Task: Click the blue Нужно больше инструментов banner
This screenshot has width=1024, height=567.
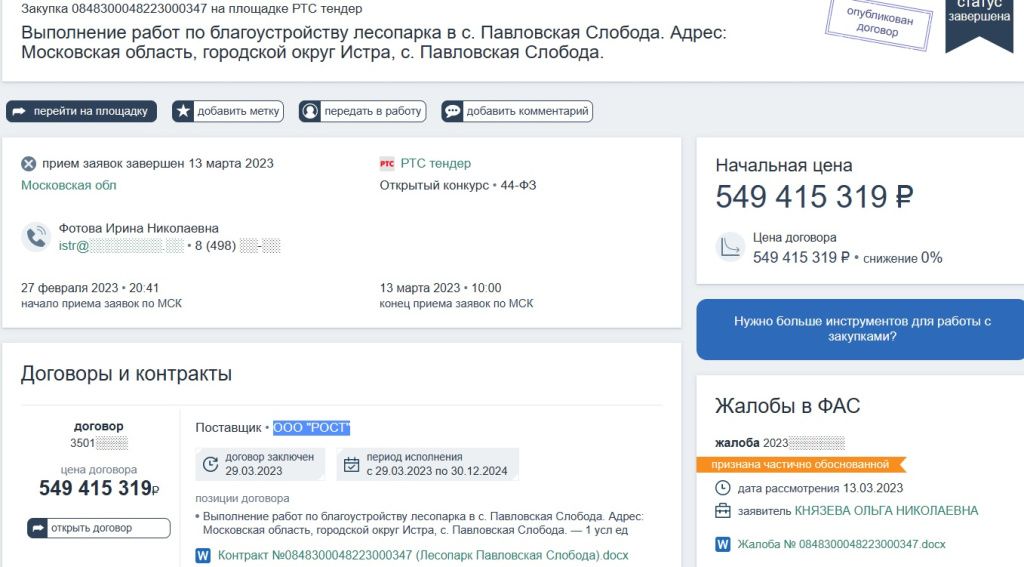Action: (x=861, y=329)
